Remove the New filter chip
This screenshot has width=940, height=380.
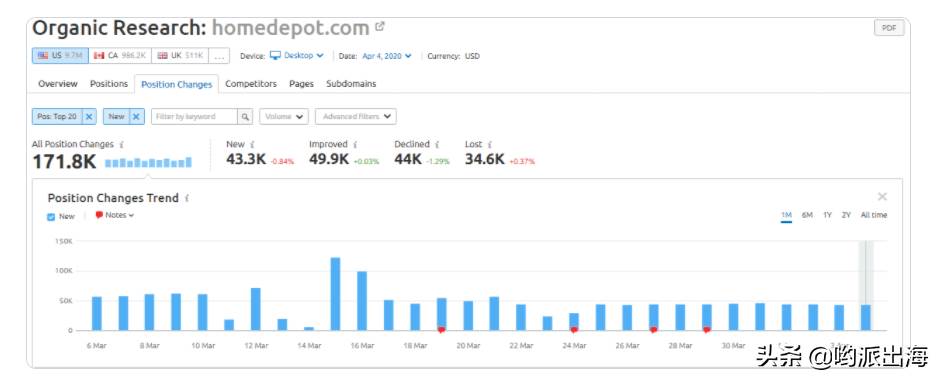136,117
